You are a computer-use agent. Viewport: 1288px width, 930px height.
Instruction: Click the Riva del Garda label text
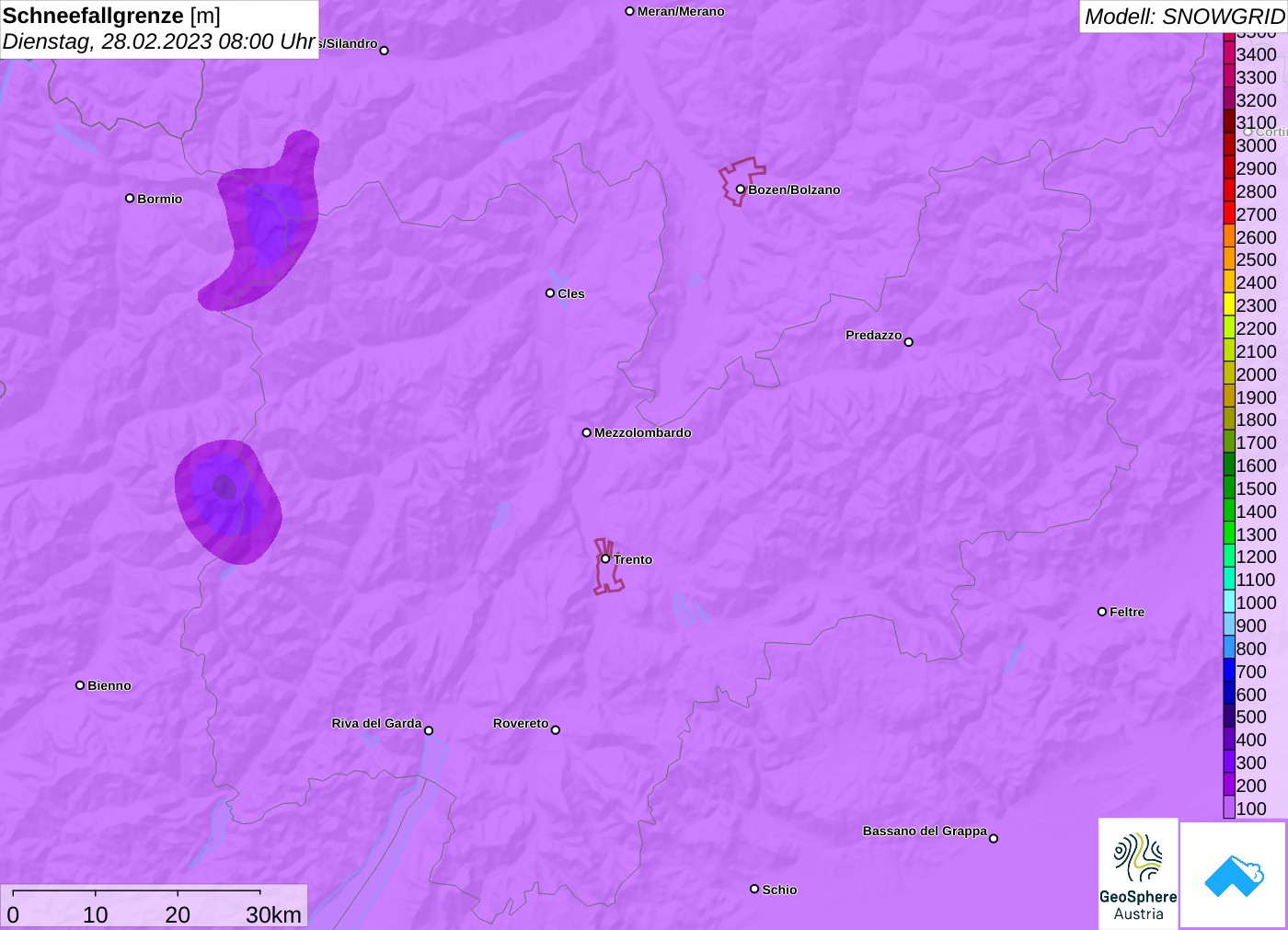coord(376,723)
